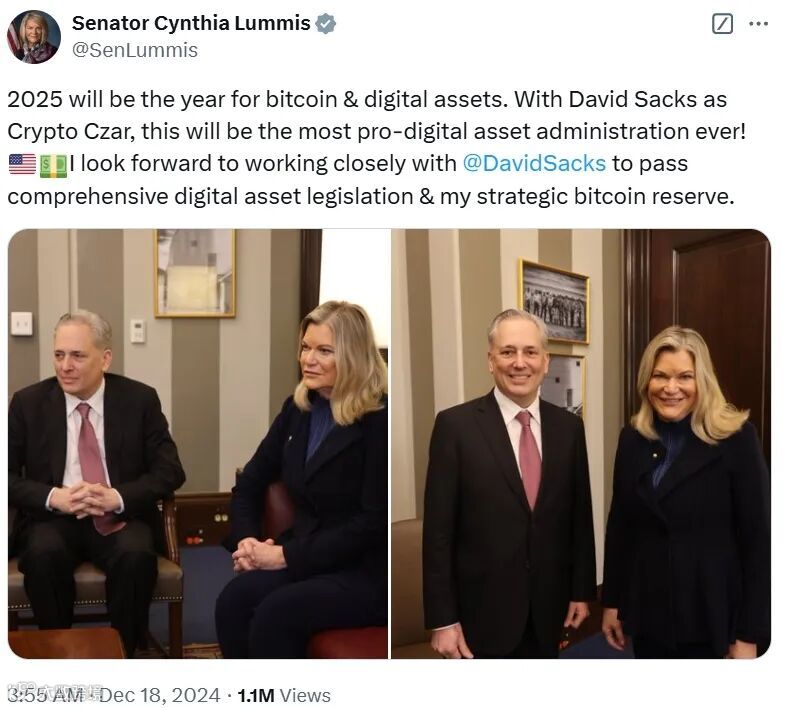Click the dollar banknote emoji in tweet
This screenshot has width=785, height=708.
[53, 165]
